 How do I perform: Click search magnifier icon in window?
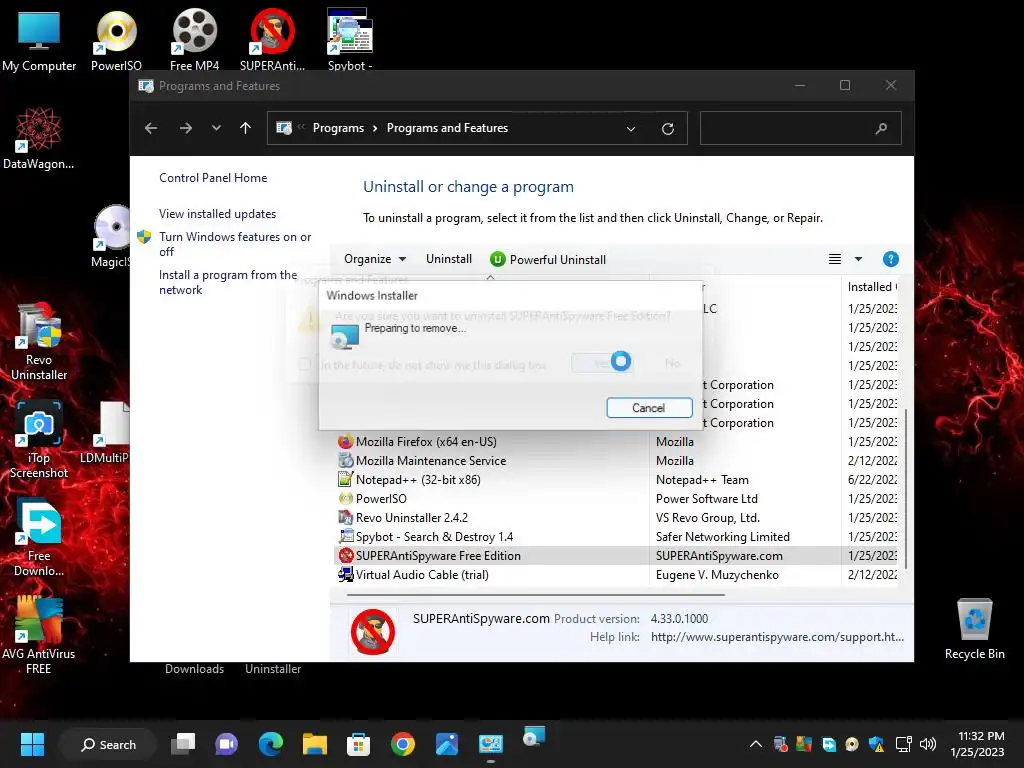[881, 129]
